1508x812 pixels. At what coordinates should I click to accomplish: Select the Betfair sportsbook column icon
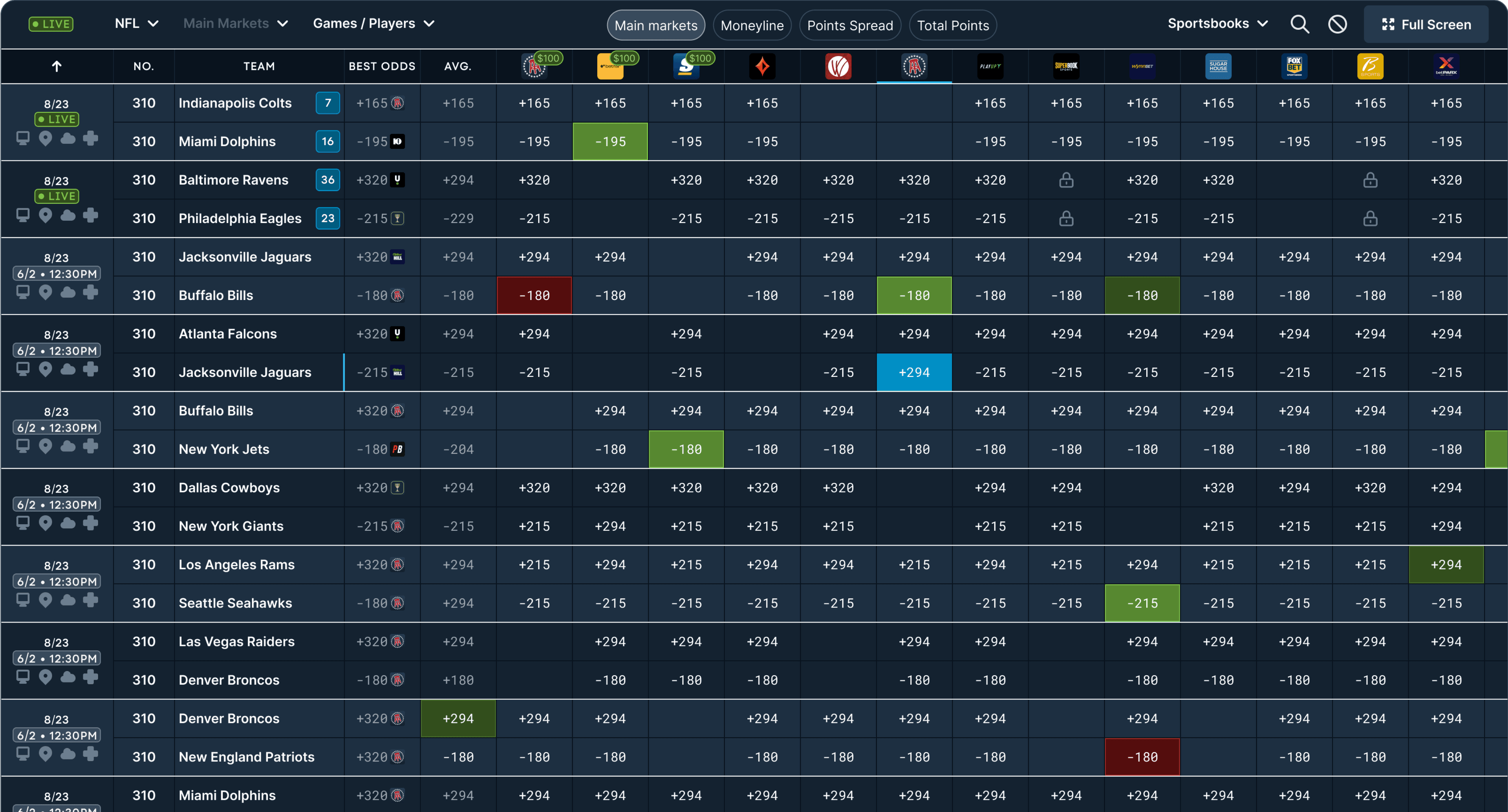click(610, 66)
